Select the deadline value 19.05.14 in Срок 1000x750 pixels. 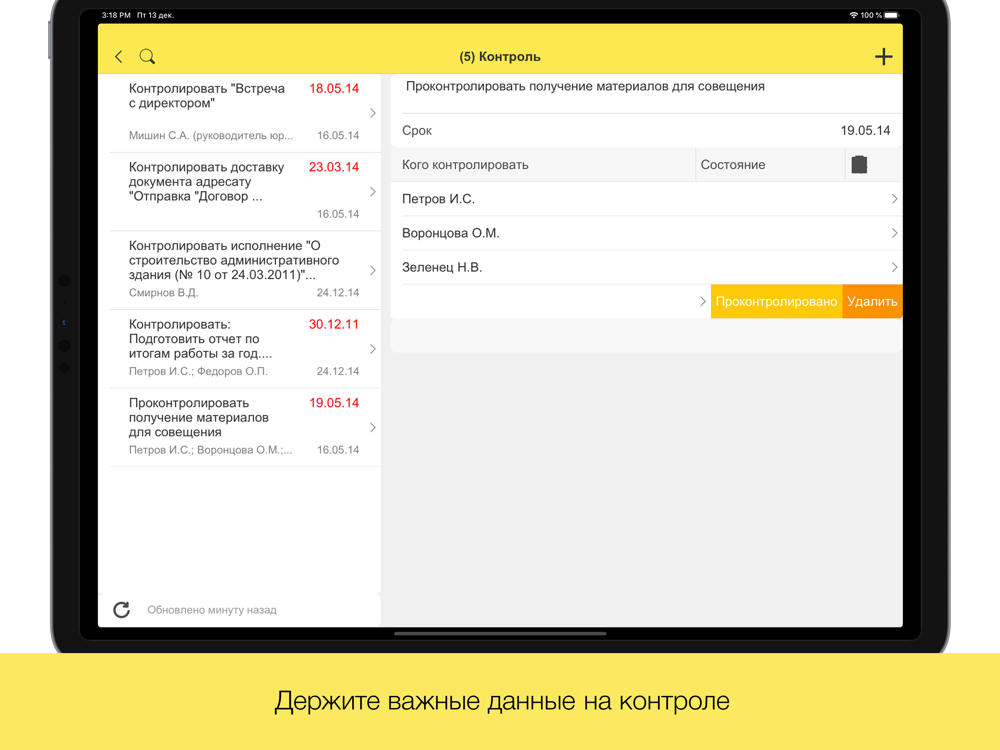click(x=865, y=131)
